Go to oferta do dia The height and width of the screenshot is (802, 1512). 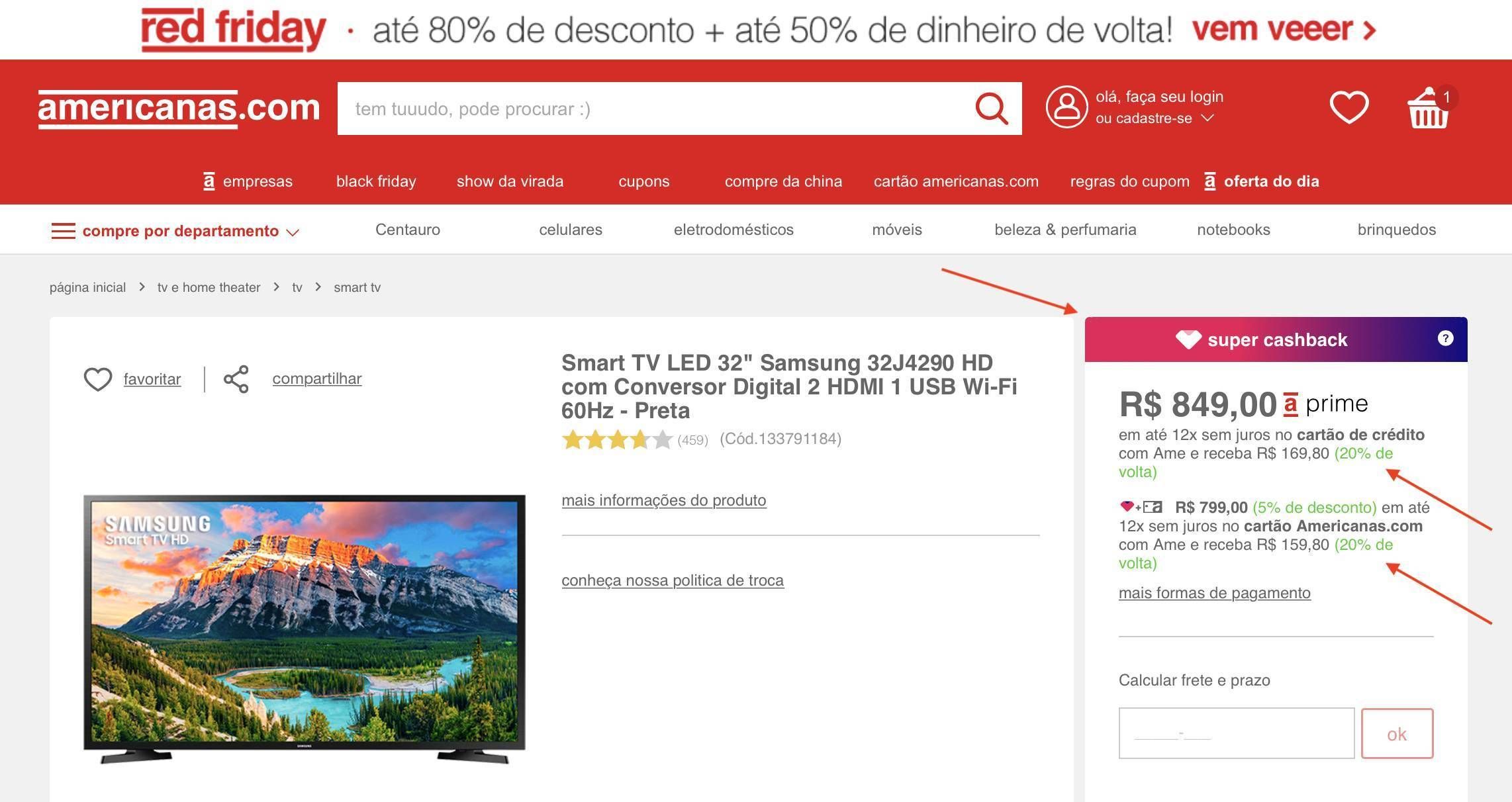(1262, 181)
